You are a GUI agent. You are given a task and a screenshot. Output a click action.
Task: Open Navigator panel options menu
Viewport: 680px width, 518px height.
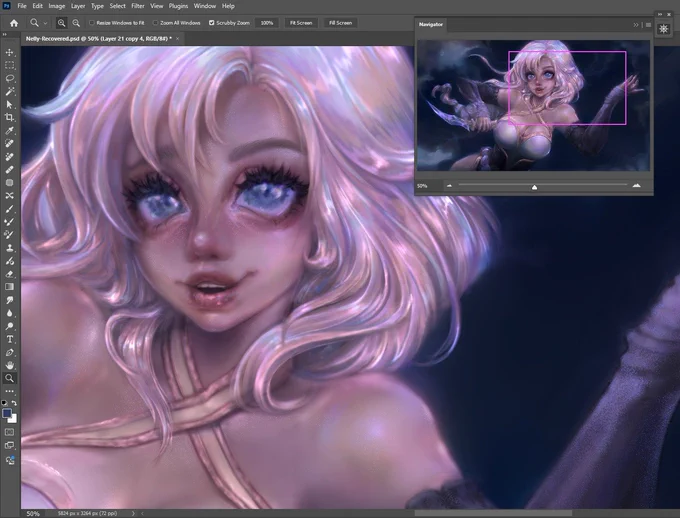point(648,25)
